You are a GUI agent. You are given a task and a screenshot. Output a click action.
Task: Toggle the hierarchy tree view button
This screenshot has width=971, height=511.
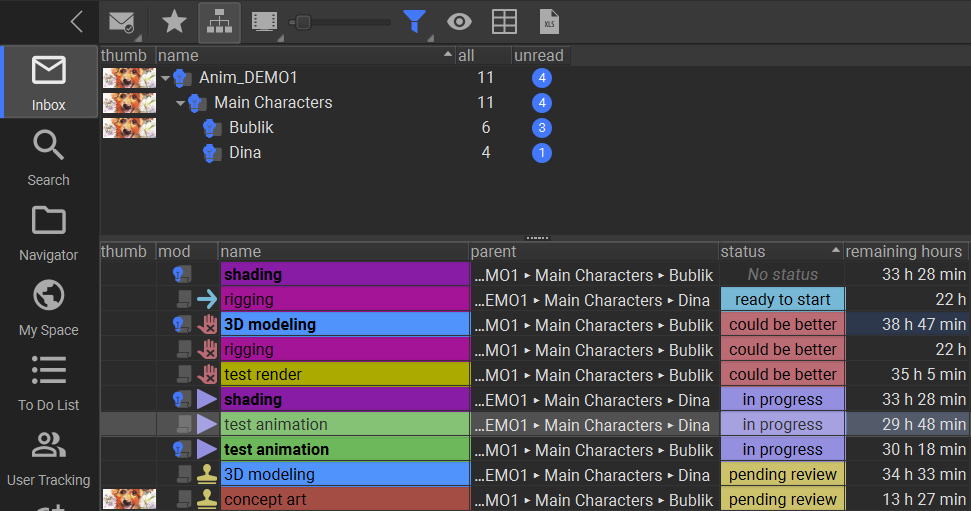219,22
